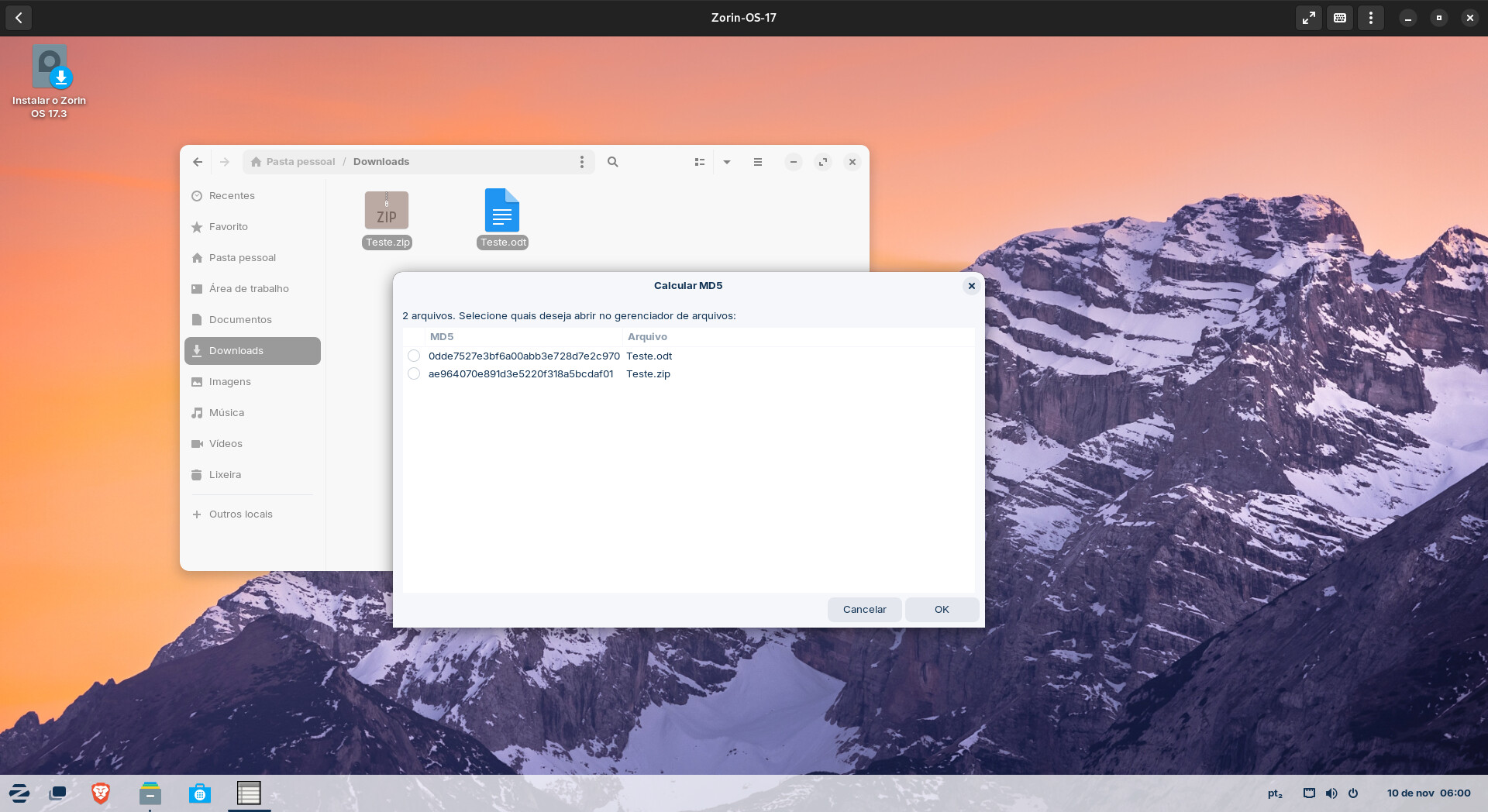Screen dimensions: 1488x812
Task: Open the Brave browser from the taskbar
Action: click(101, 793)
